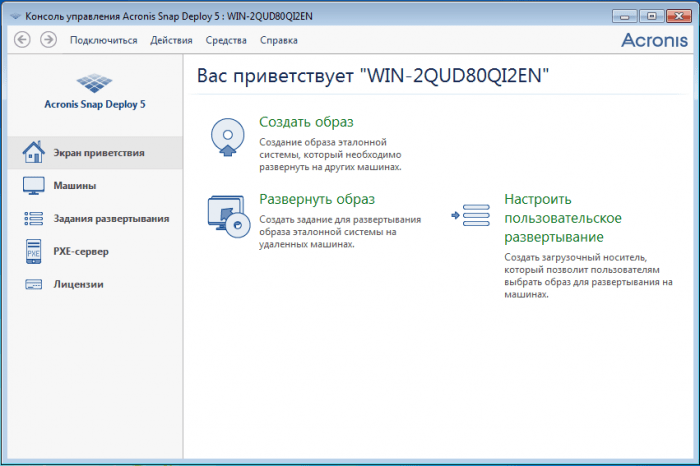Click the Создание образа эталонной системы description
Image resolution: width=700 pixels, height=466 pixels.
(x=330, y=154)
